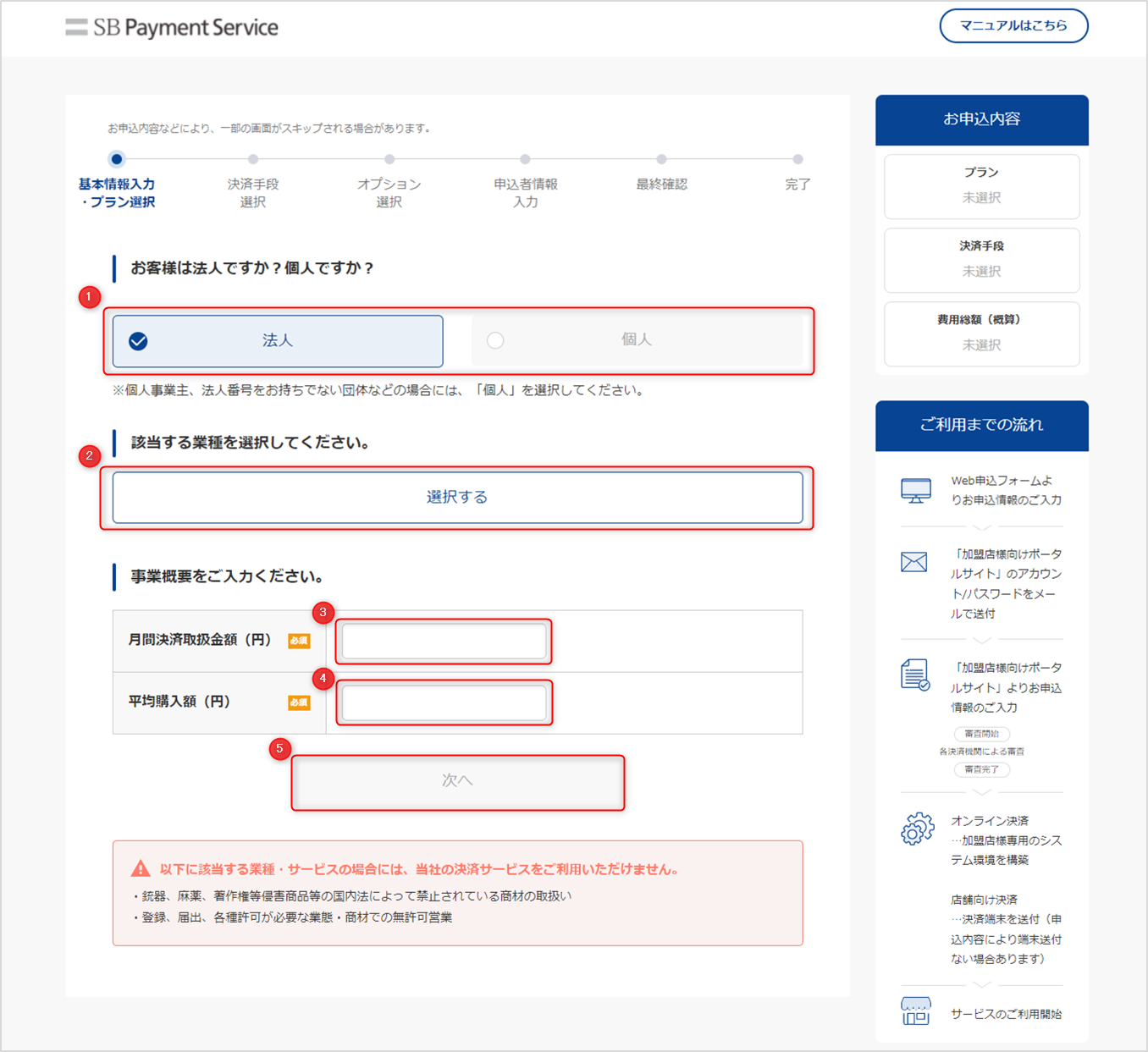Click the document with checkmark icon

[x=915, y=675]
